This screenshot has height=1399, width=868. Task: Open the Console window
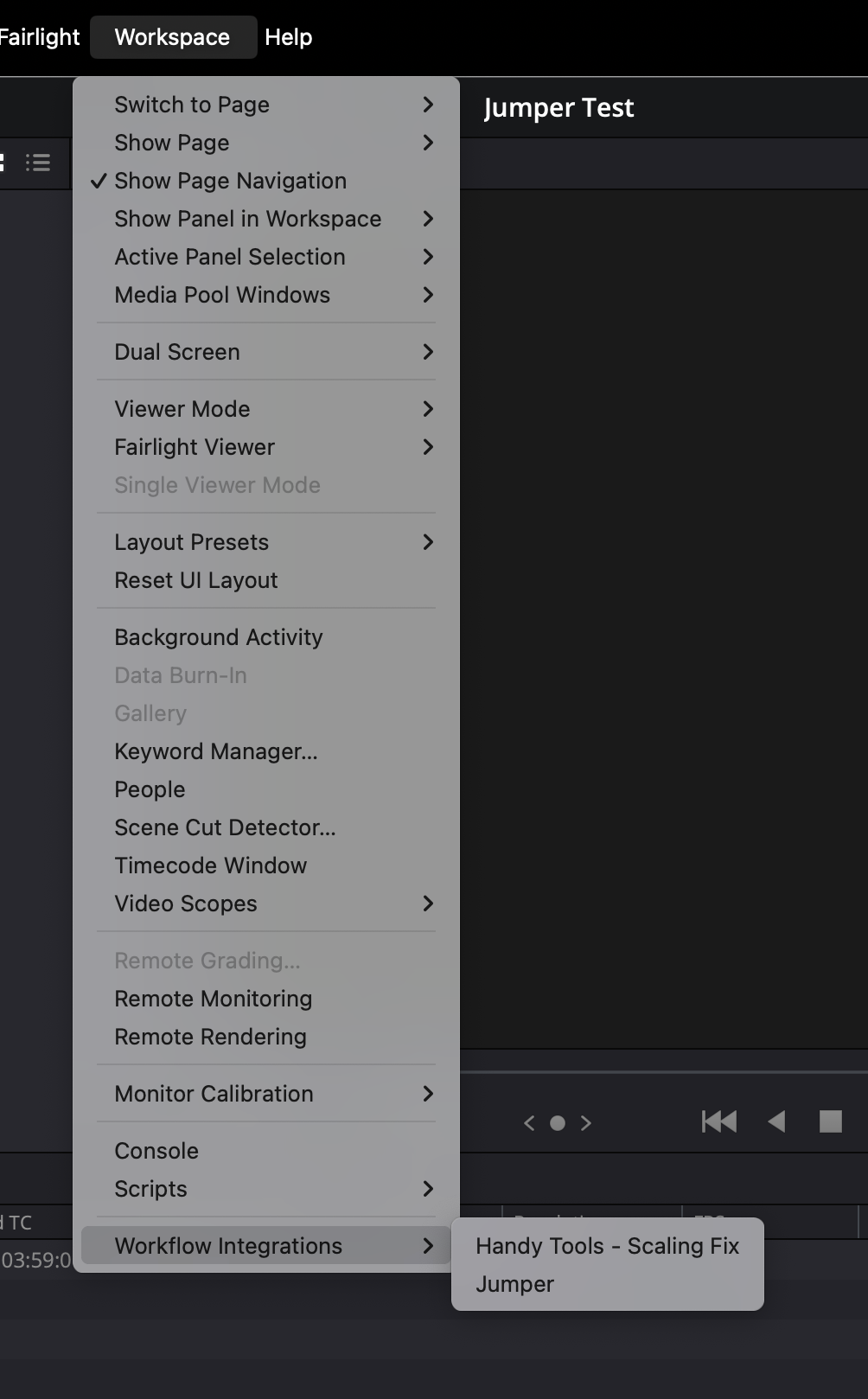tap(156, 1151)
